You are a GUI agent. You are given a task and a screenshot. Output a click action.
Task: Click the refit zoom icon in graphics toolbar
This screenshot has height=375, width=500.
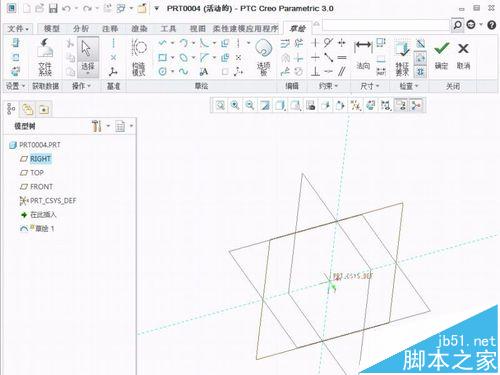[x=220, y=106]
